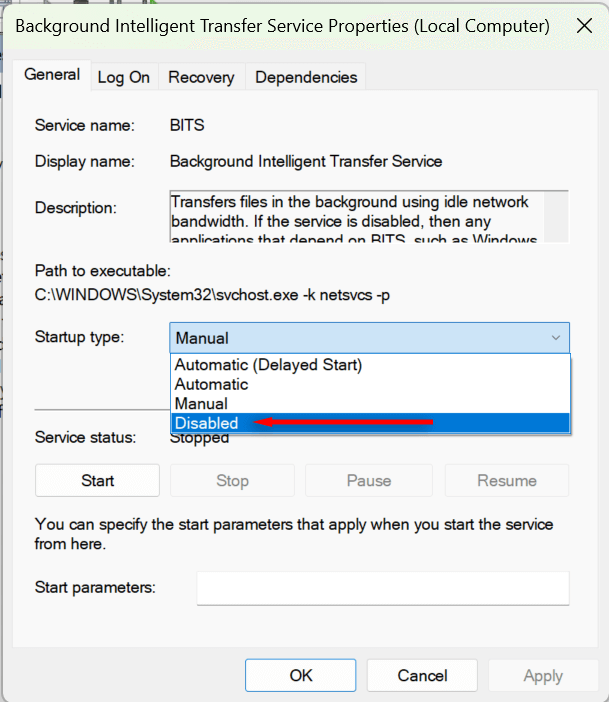This screenshot has width=609, height=702.
Task: Choose Automatic (Delayed Start) startup option
Action: click(268, 365)
